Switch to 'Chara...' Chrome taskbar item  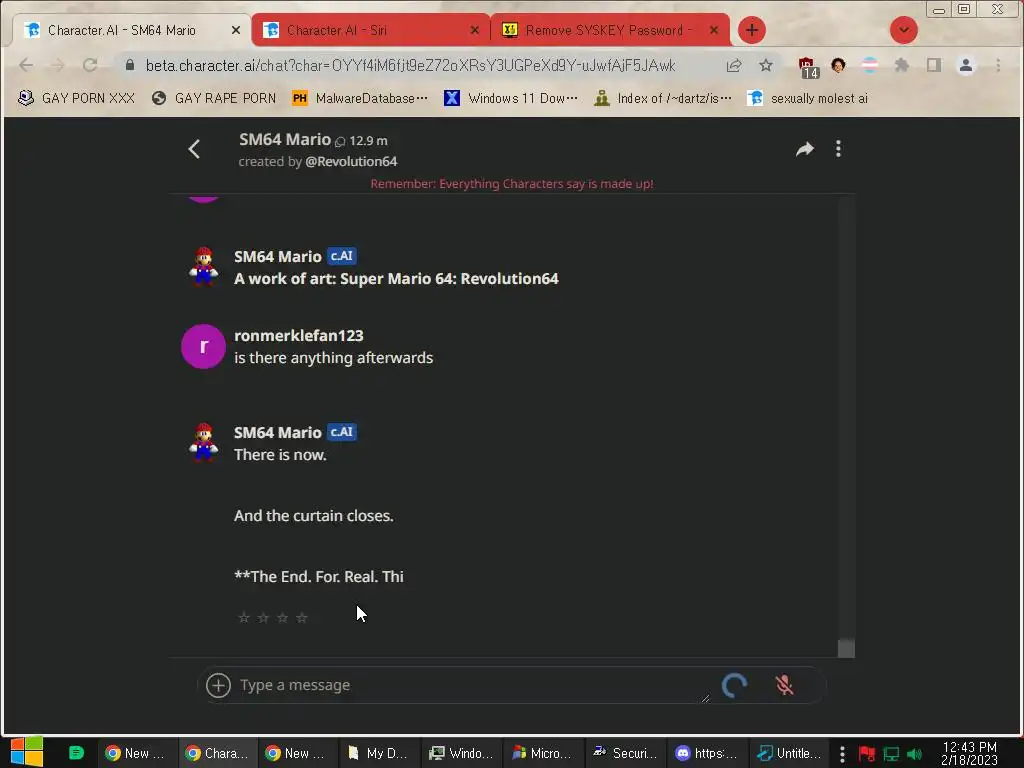click(x=216, y=753)
